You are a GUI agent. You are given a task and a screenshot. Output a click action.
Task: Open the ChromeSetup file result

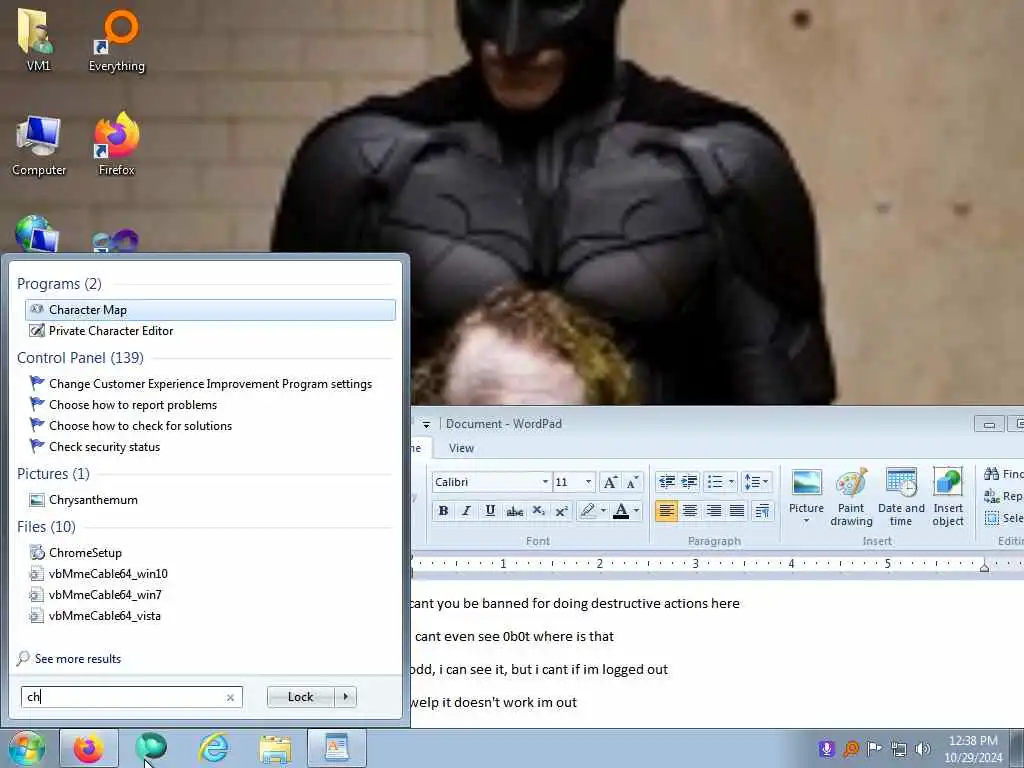tap(210, 552)
